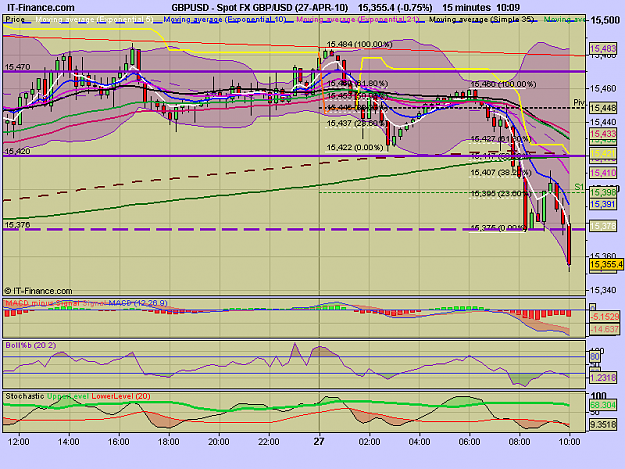The width and height of the screenshot is (625, 469).
Task: Click the 06:00 time axis label
Action: 469,442
